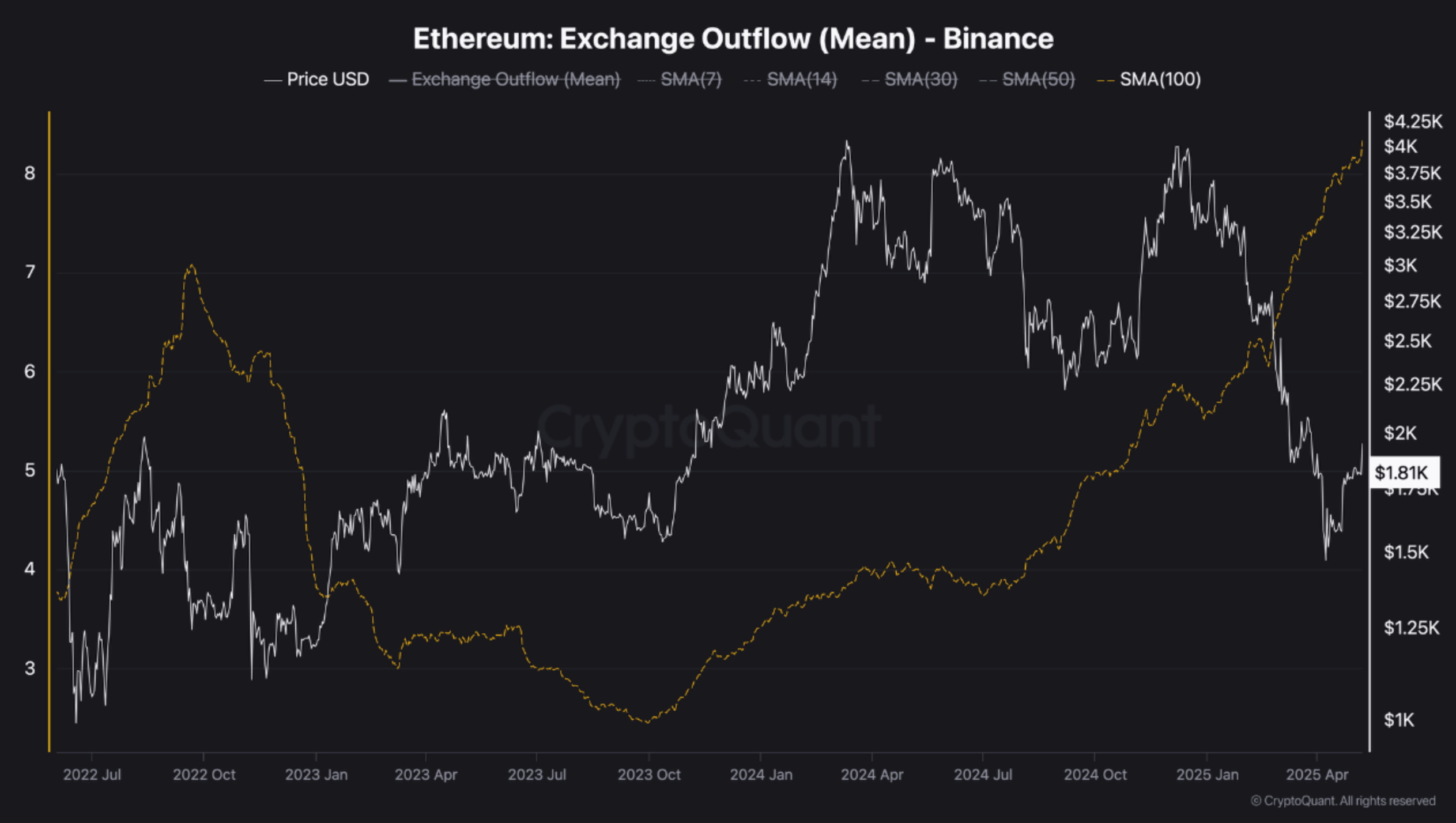
Task: Click the 2024 Apr x-axis label
Action: [872, 775]
